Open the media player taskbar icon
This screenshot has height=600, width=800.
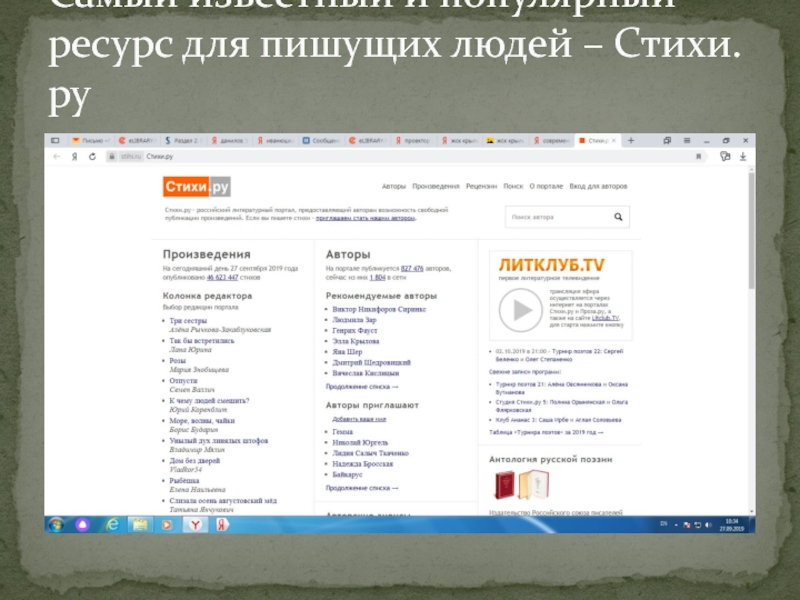pos(167,524)
